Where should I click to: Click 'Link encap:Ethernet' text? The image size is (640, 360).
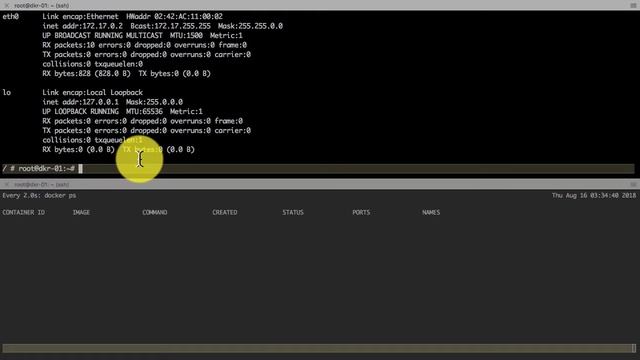(x=80, y=17)
